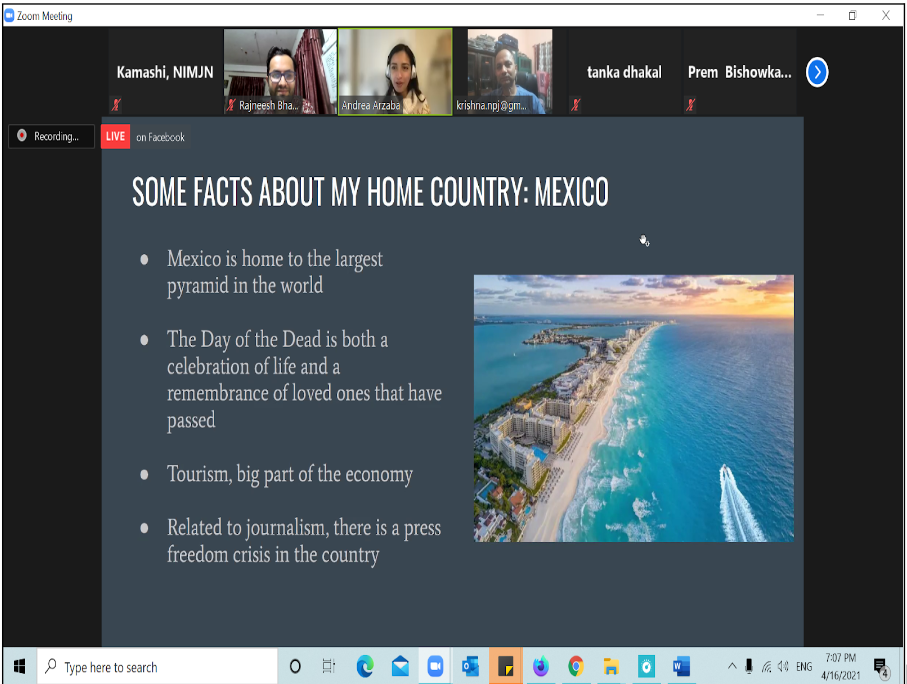Open the ENG language selector
Viewport: 907px width, 684px height.
803,666
